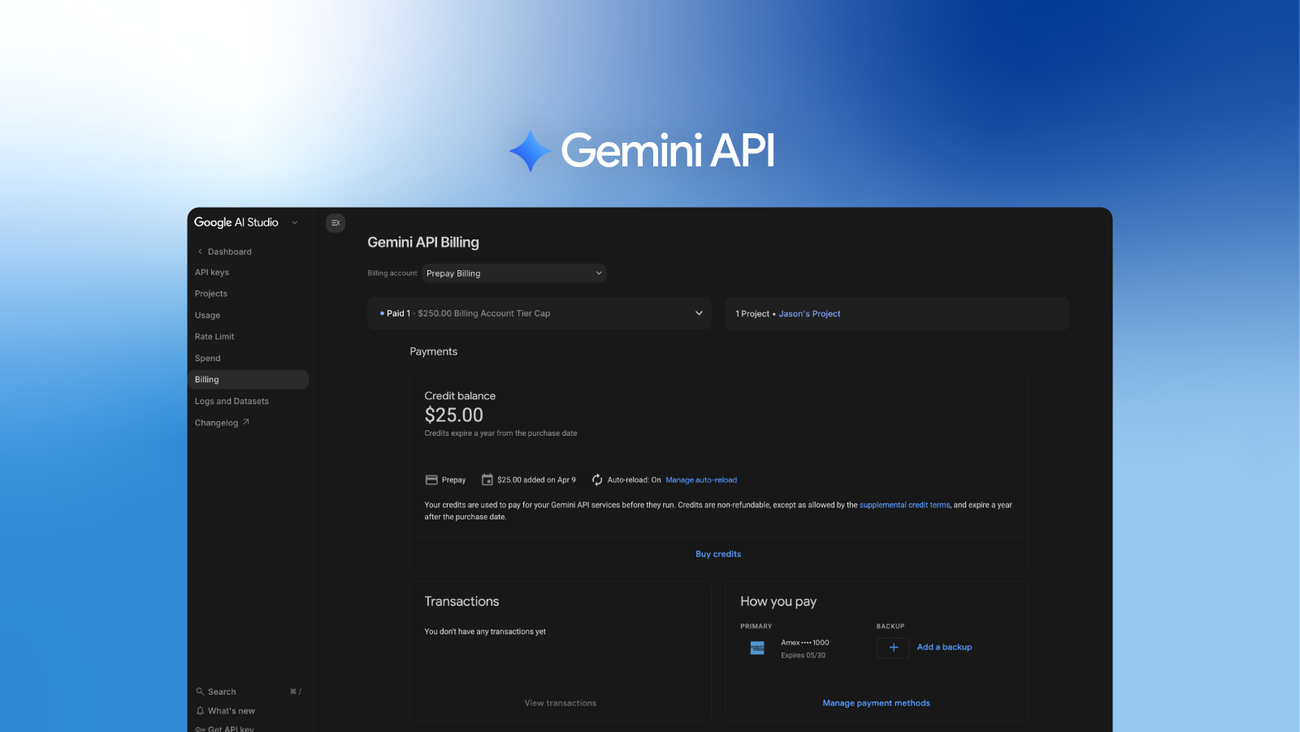This screenshot has height=732, width=1300.
Task: Toggle Auto-reload setting via Manage auto-reload
Action: 700,479
